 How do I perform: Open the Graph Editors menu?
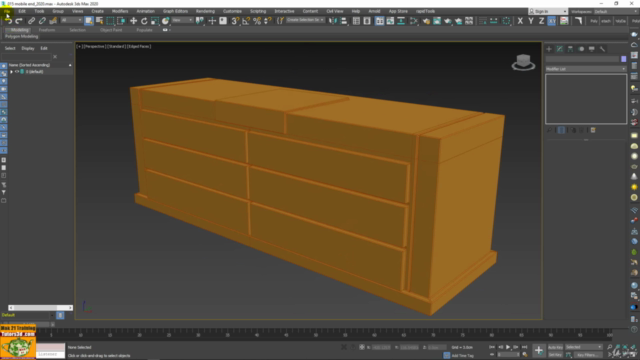175,11
